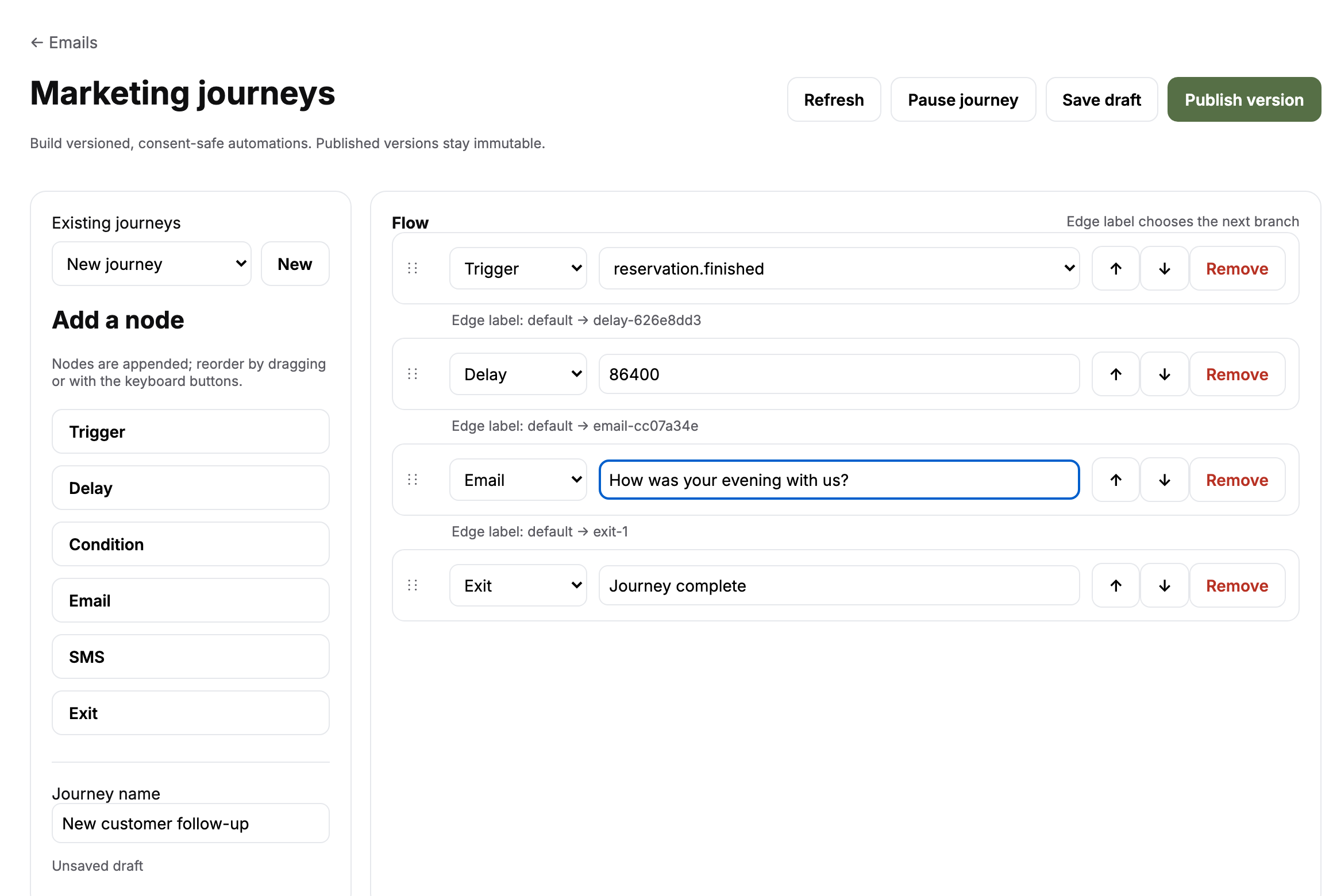This screenshot has height=896, width=1333.
Task: Move the Delay node down
Action: click(x=1165, y=374)
